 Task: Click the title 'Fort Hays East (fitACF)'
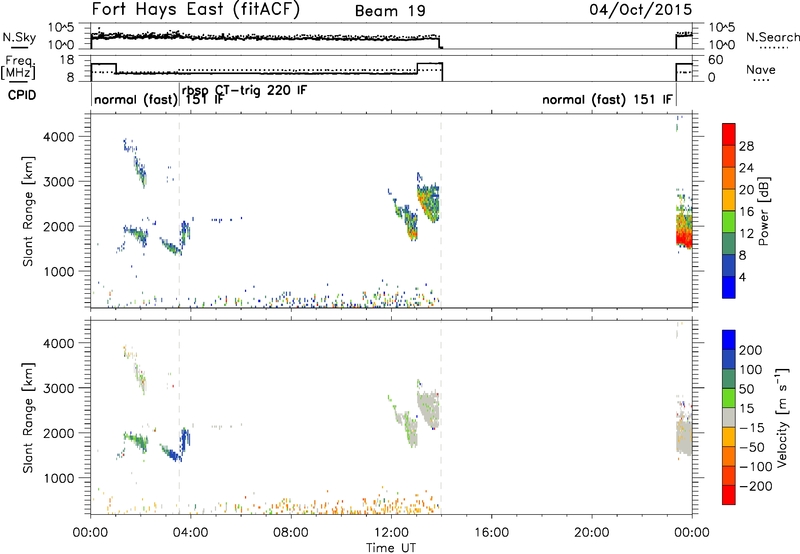pyautogui.click(x=196, y=10)
